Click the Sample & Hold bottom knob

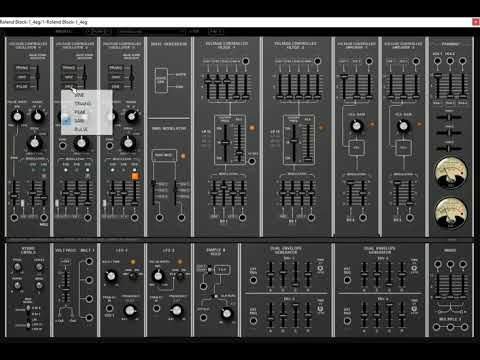pos(226,313)
